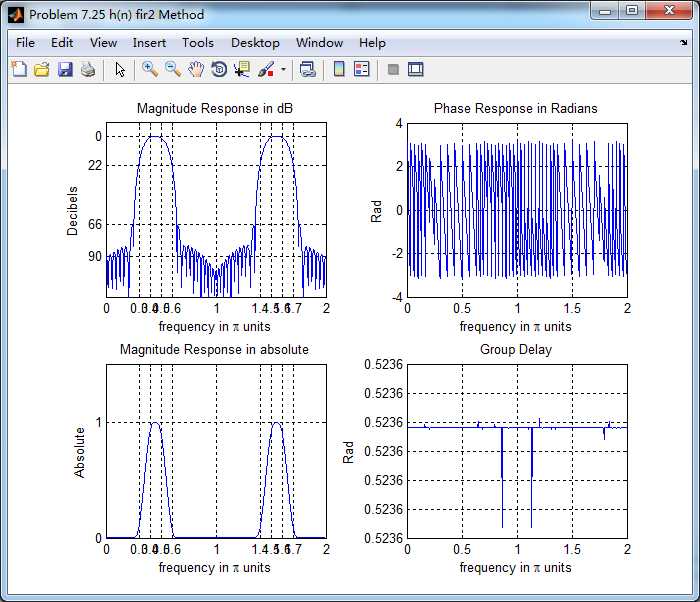This screenshot has height=602, width=700.
Task: Click the Link Plot toolbar icon
Action: pyautogui.click(x=308, y=69)
